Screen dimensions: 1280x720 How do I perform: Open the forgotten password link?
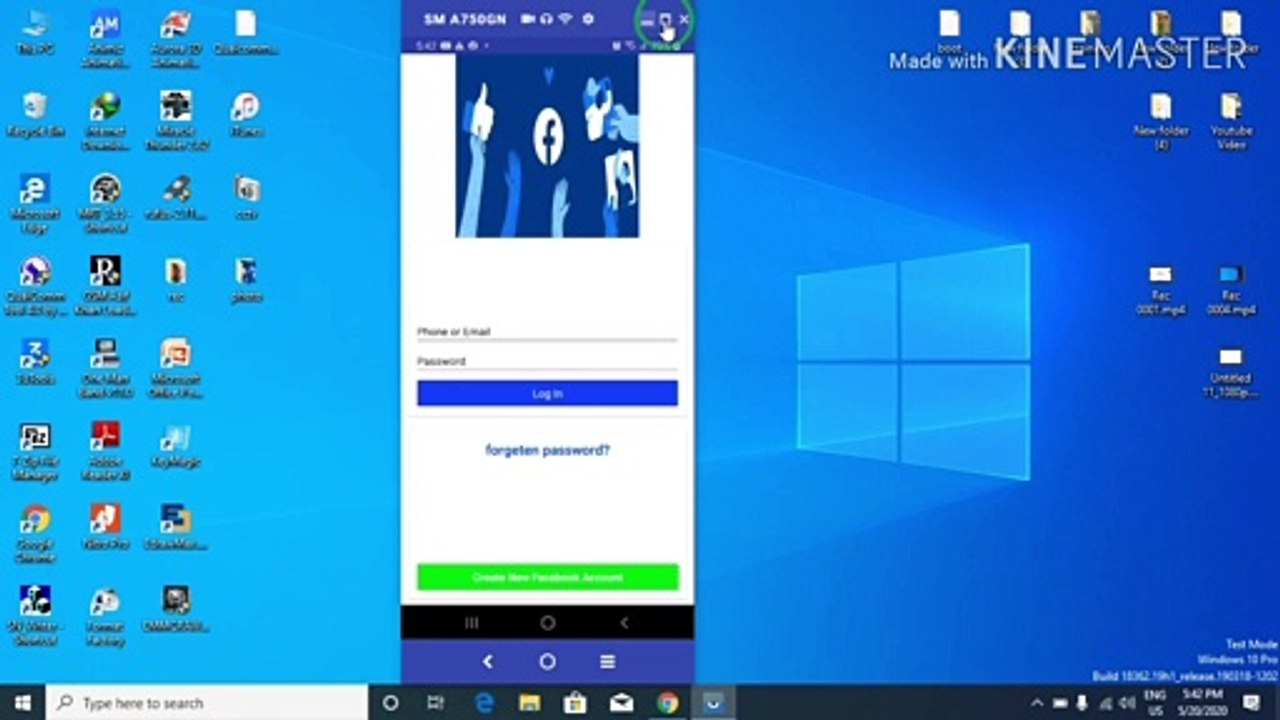547,450
